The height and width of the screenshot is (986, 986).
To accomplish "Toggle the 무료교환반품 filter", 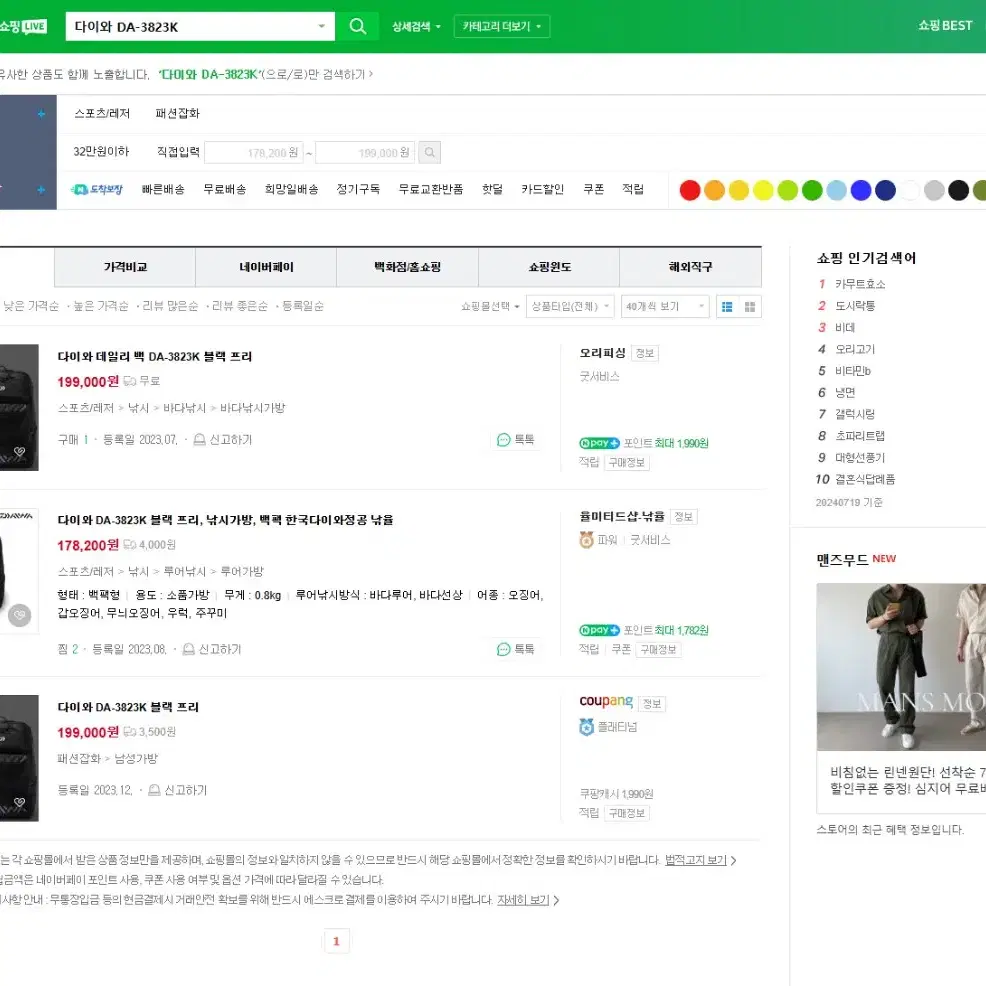I will 431,189.
